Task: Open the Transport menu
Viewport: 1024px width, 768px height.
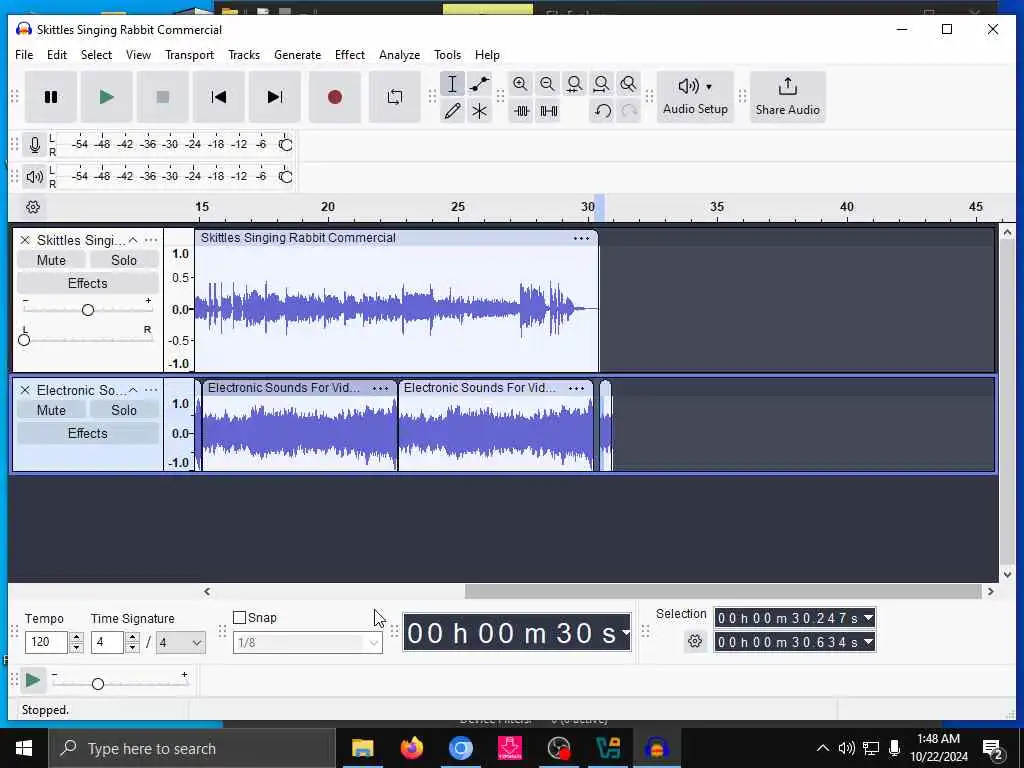Action: pos(189,55)
